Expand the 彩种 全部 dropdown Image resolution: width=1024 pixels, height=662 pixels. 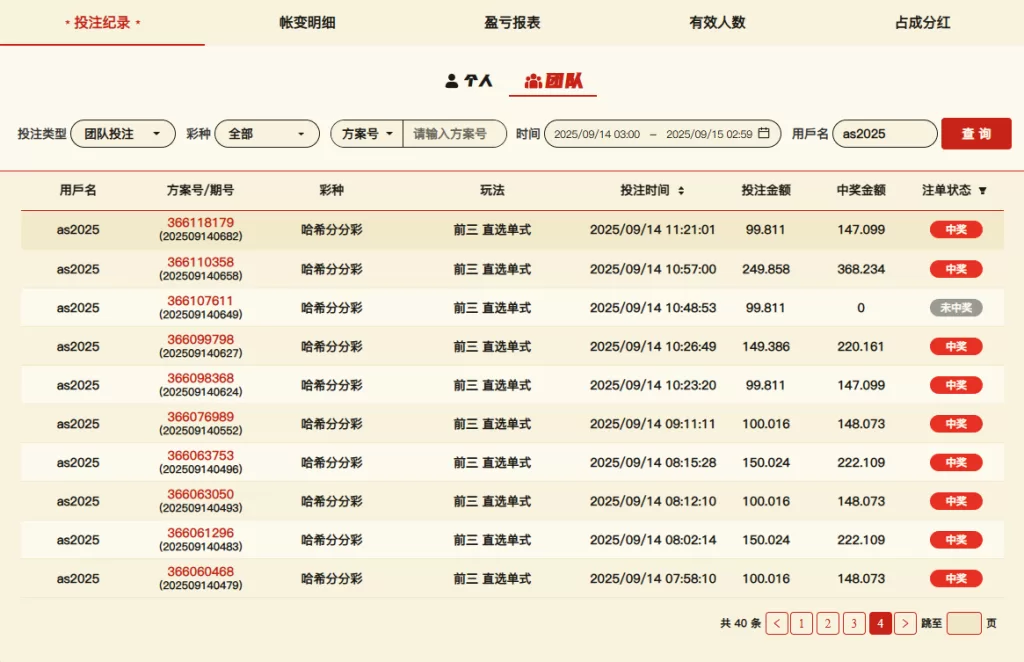pyautogui.click(x=266, y=133)
